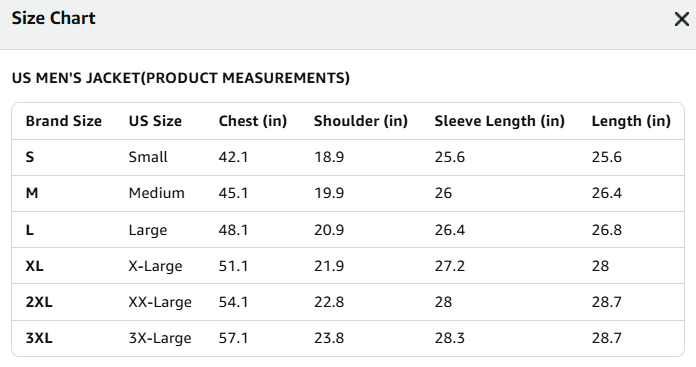Click the Shoulder (in) column header
The height and width of the screenshot is (367, 696).
(x=360, y=121)
